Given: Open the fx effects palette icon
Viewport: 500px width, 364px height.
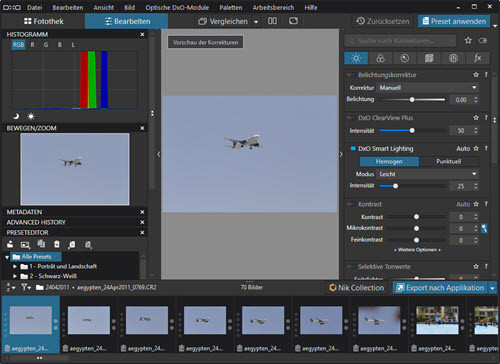Looking at the screenshot, I should [478, 58].
